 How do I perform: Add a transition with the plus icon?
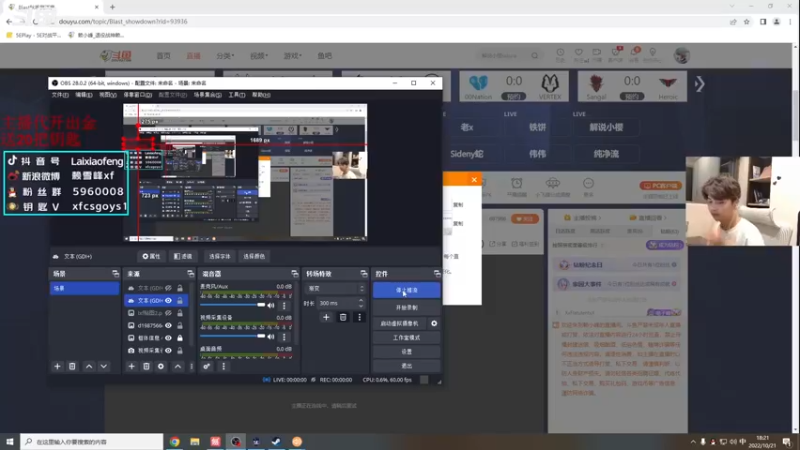point(326,317)
